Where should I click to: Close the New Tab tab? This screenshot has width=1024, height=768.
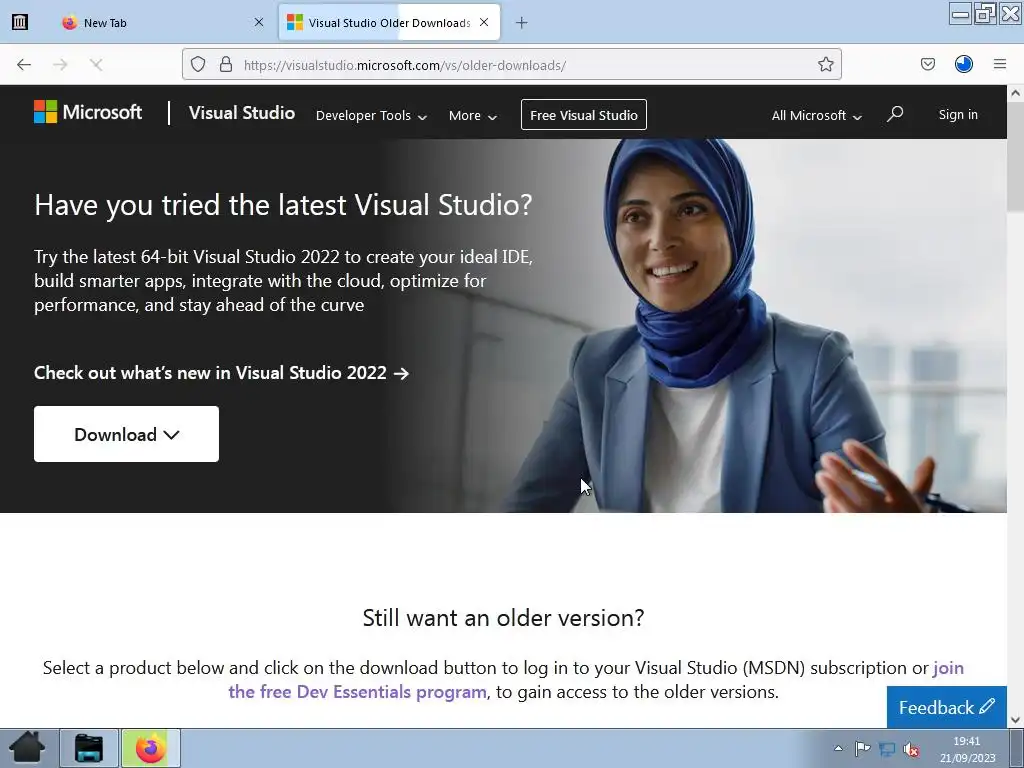coord(259,22)
